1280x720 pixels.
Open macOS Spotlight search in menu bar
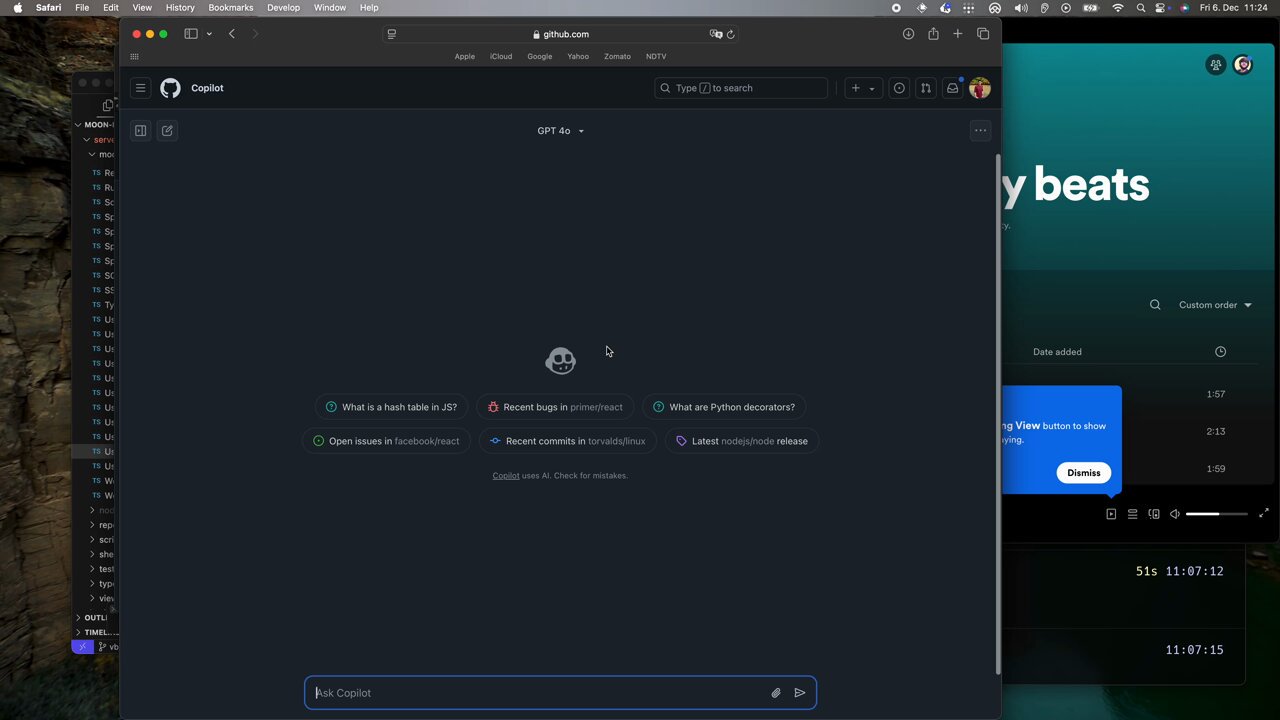[x=1141, y=8]
